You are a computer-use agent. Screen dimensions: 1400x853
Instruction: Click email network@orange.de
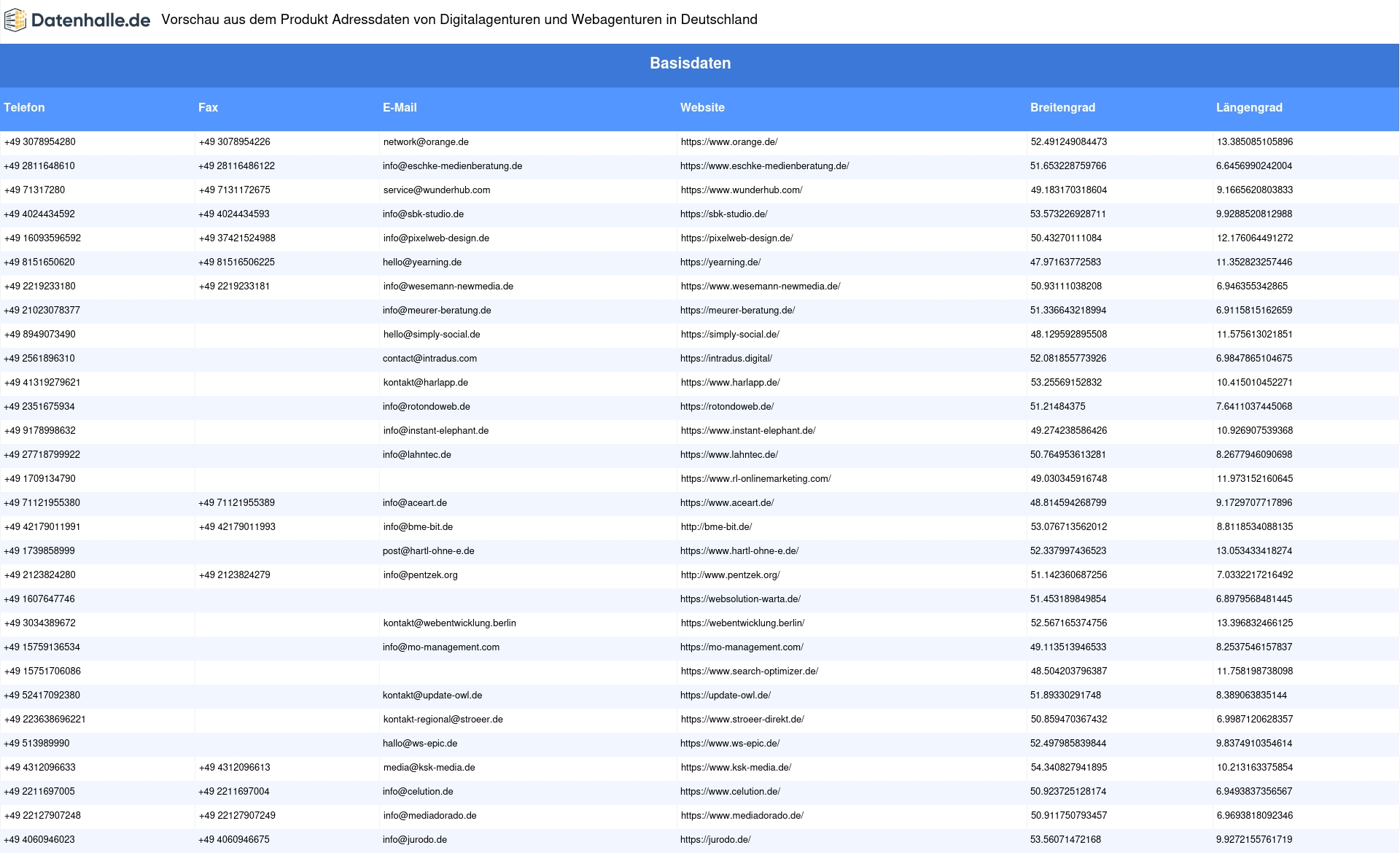click(426, 142)
